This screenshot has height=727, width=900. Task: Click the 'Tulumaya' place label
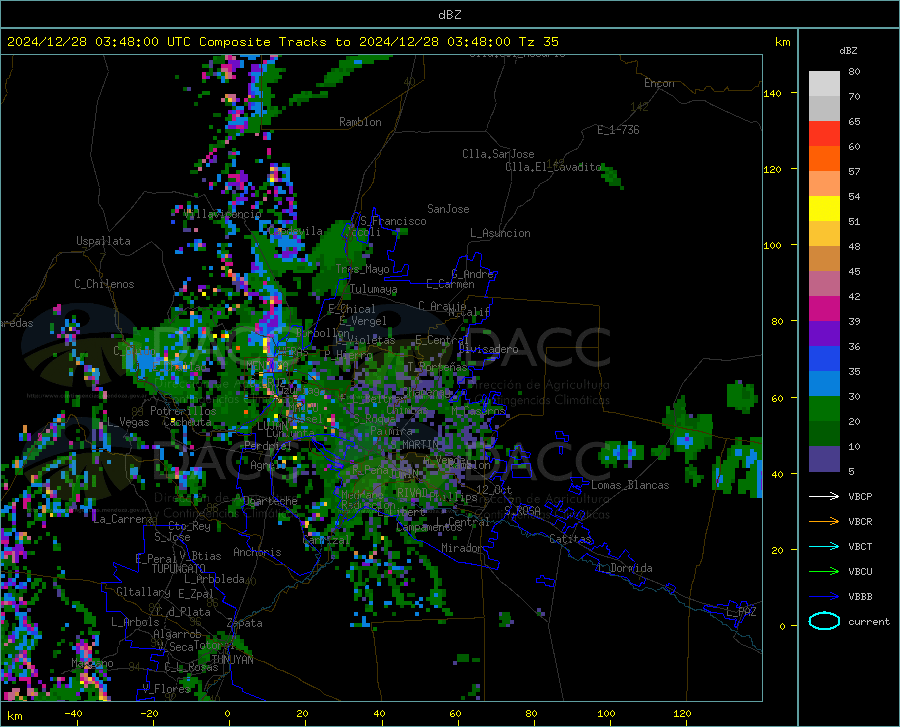point(373,289)
